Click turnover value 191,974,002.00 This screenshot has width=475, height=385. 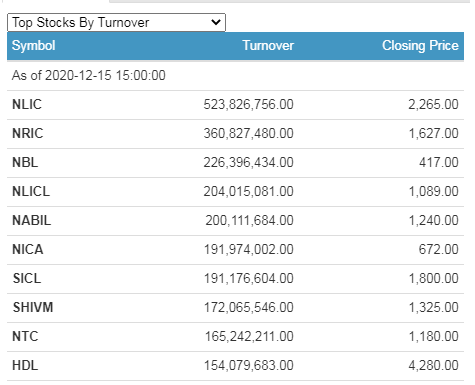coord(249,249)
